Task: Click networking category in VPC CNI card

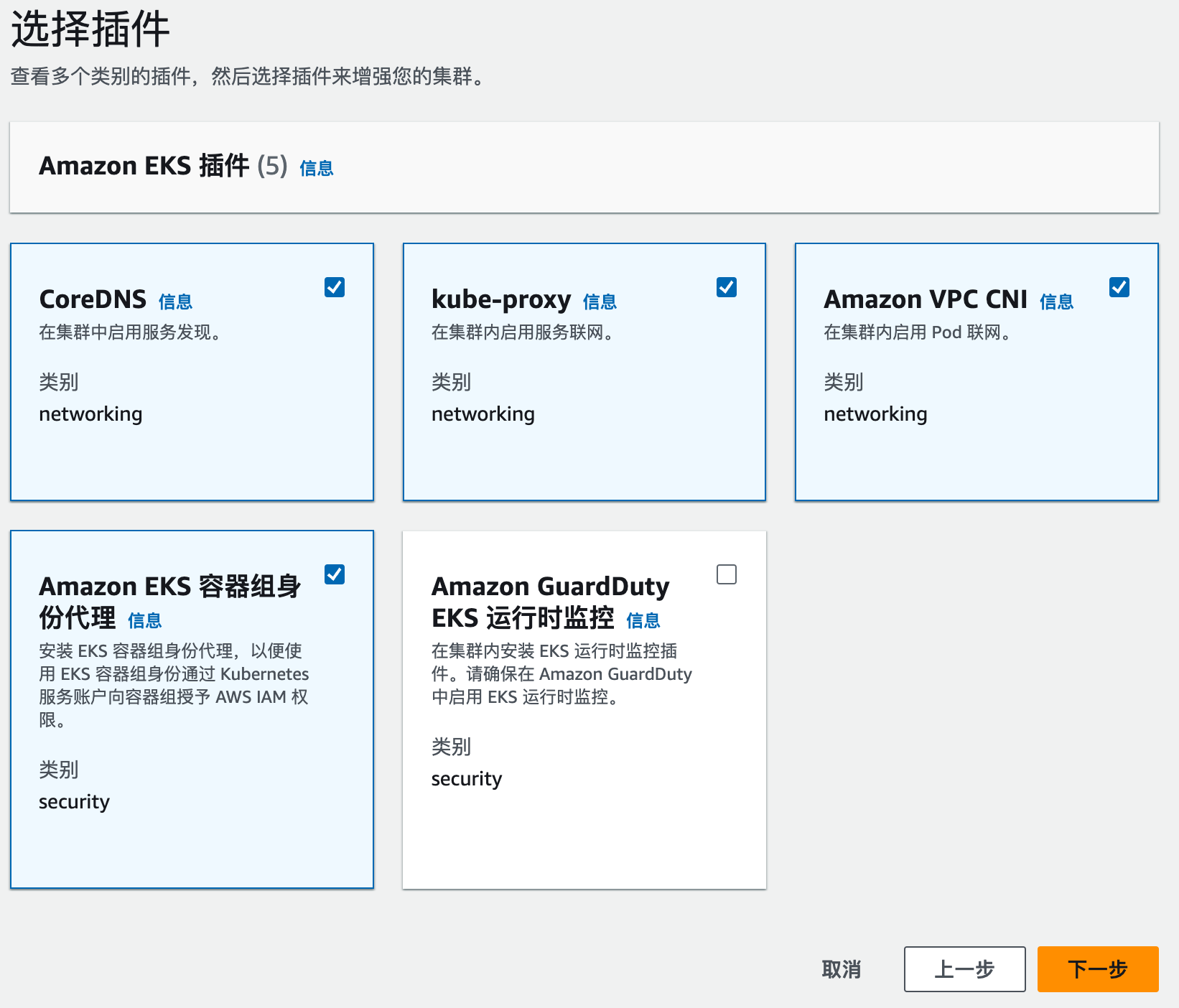Action: click(x=875, y=414)
